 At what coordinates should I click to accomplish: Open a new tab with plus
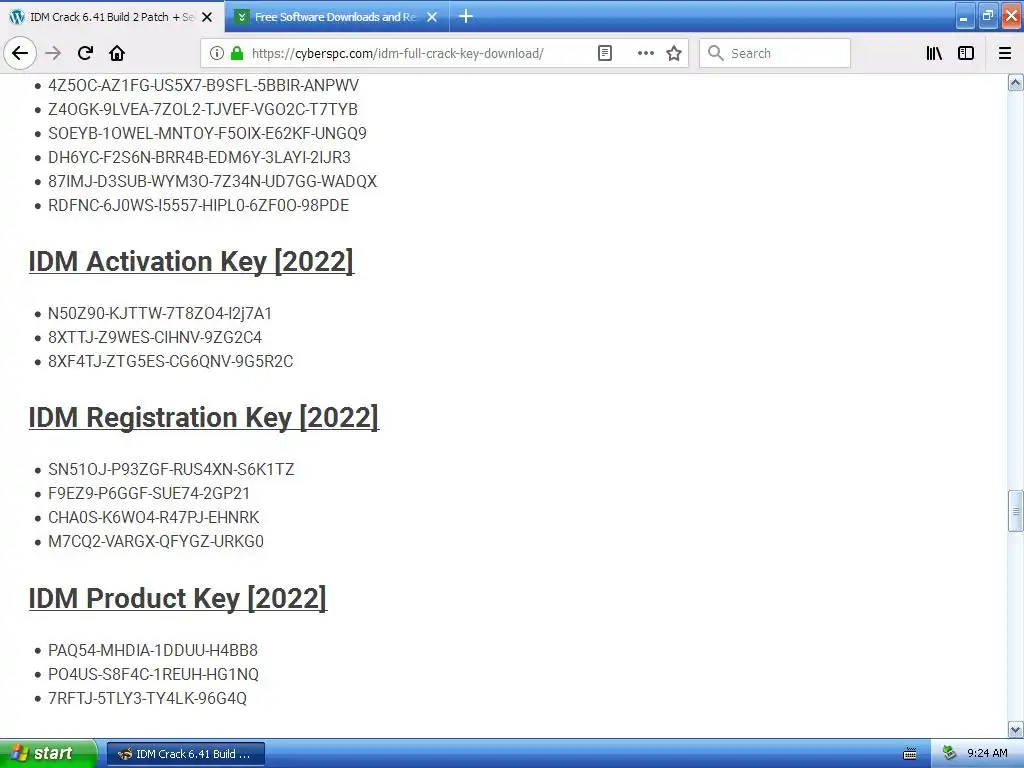(466, 16)
